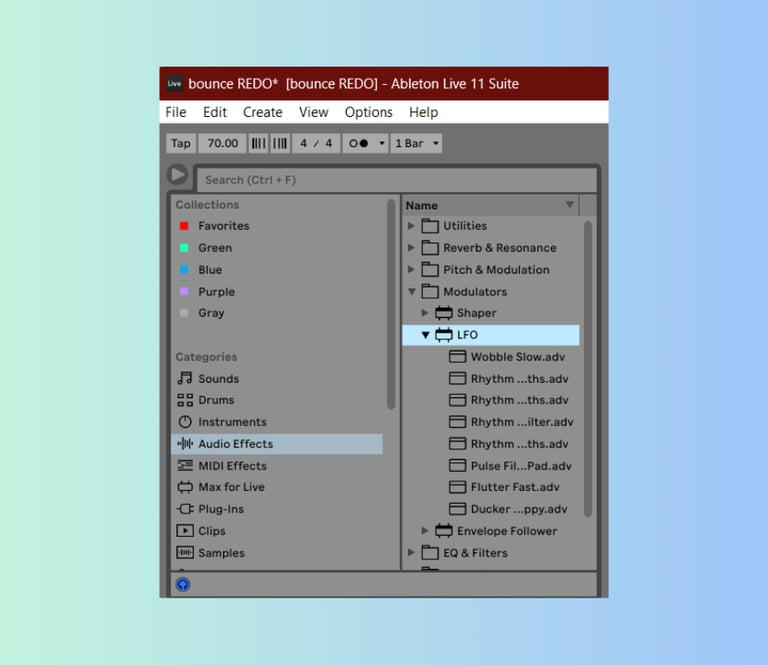Click the MIDI Effects icon
The height and width of the screenshot is (665, 768).
coord(185,465)
